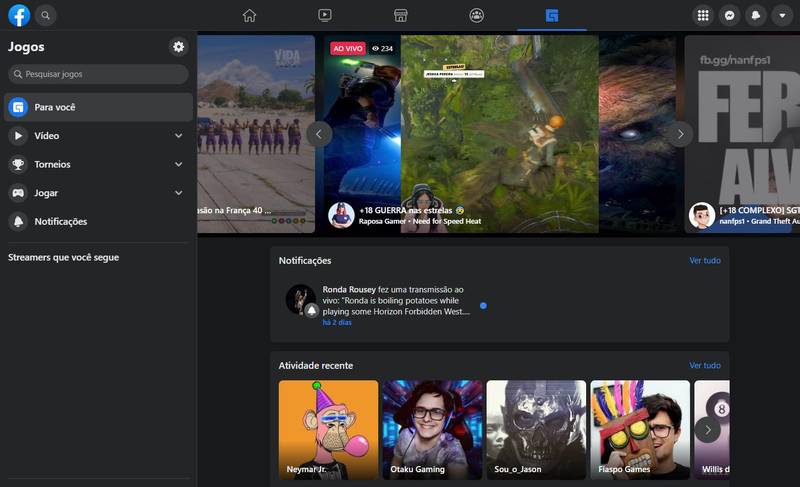Click Raposa Gamer streamer avatar

tap(341, 215)
